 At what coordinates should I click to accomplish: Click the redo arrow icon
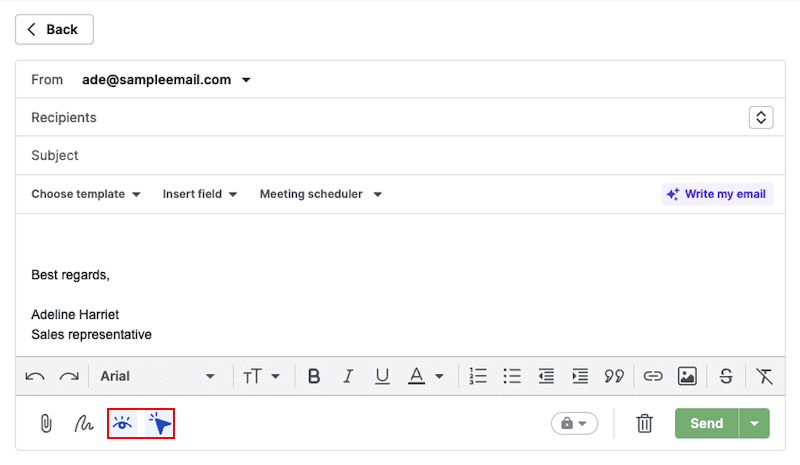click(69, 376)
